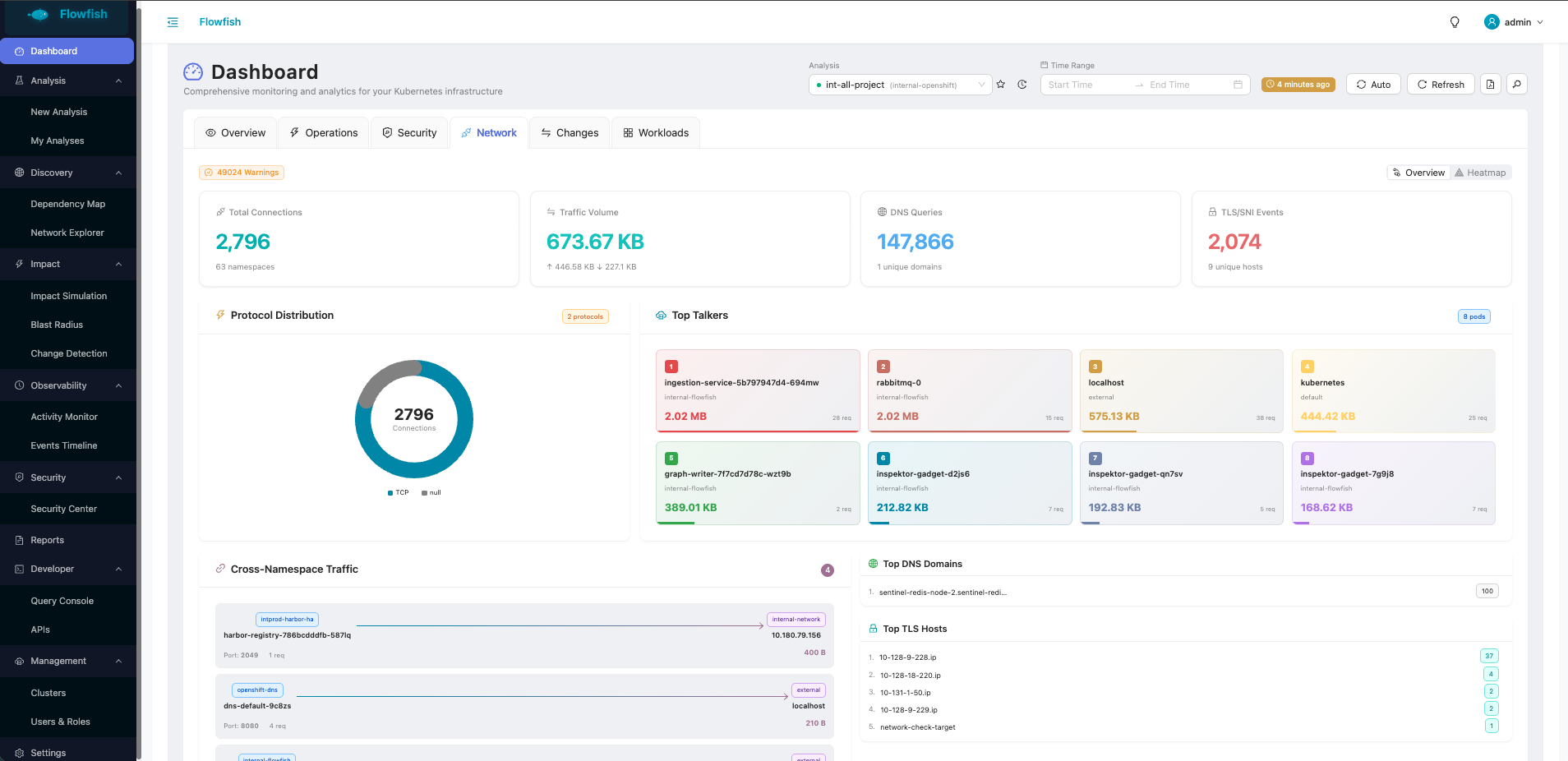Click the Dashboard gauge icon beside title
The height and width of the screenshot is (761, 1568).
[193, 72]
